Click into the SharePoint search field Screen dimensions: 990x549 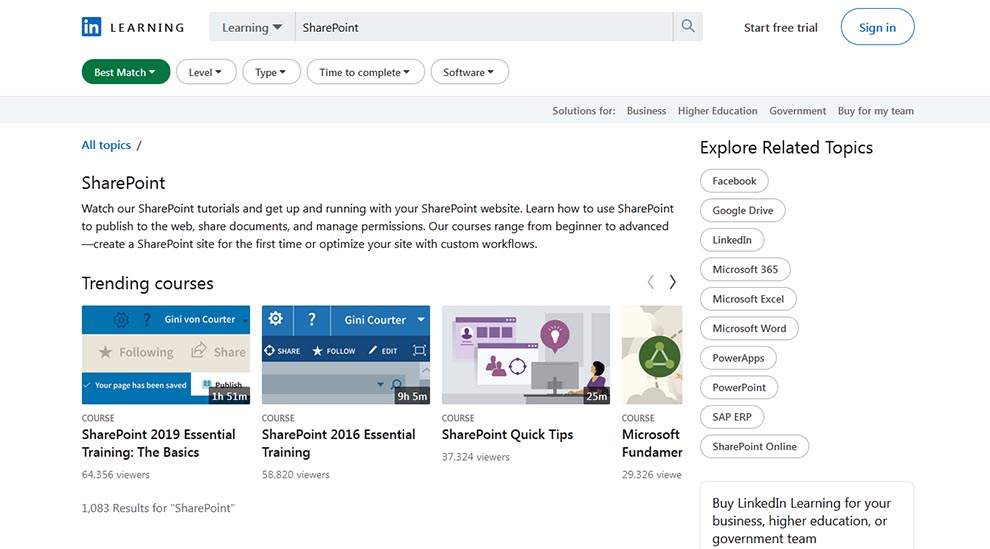point(484,27)
